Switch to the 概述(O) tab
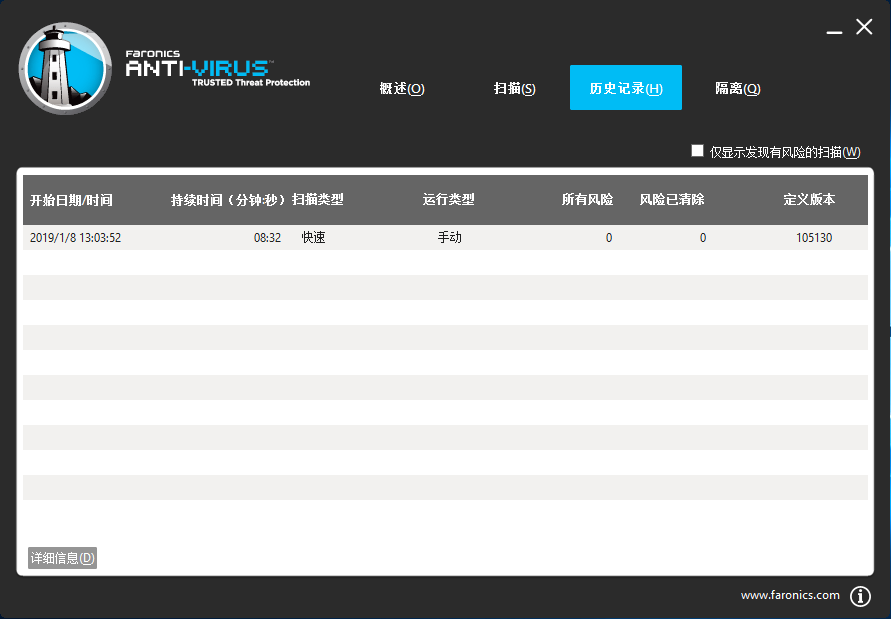Screen dimensions: 891x619 [x=402, y=89]
